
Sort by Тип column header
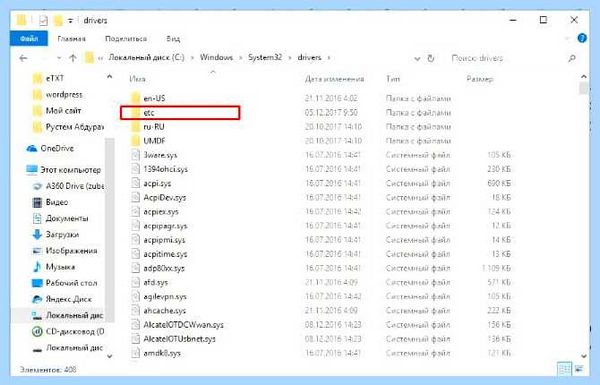393,79
